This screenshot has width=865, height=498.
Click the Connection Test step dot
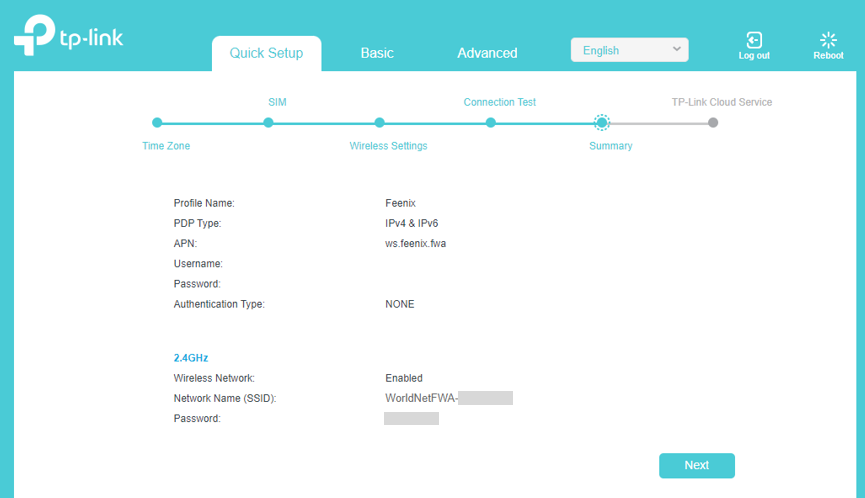(491, 123)
